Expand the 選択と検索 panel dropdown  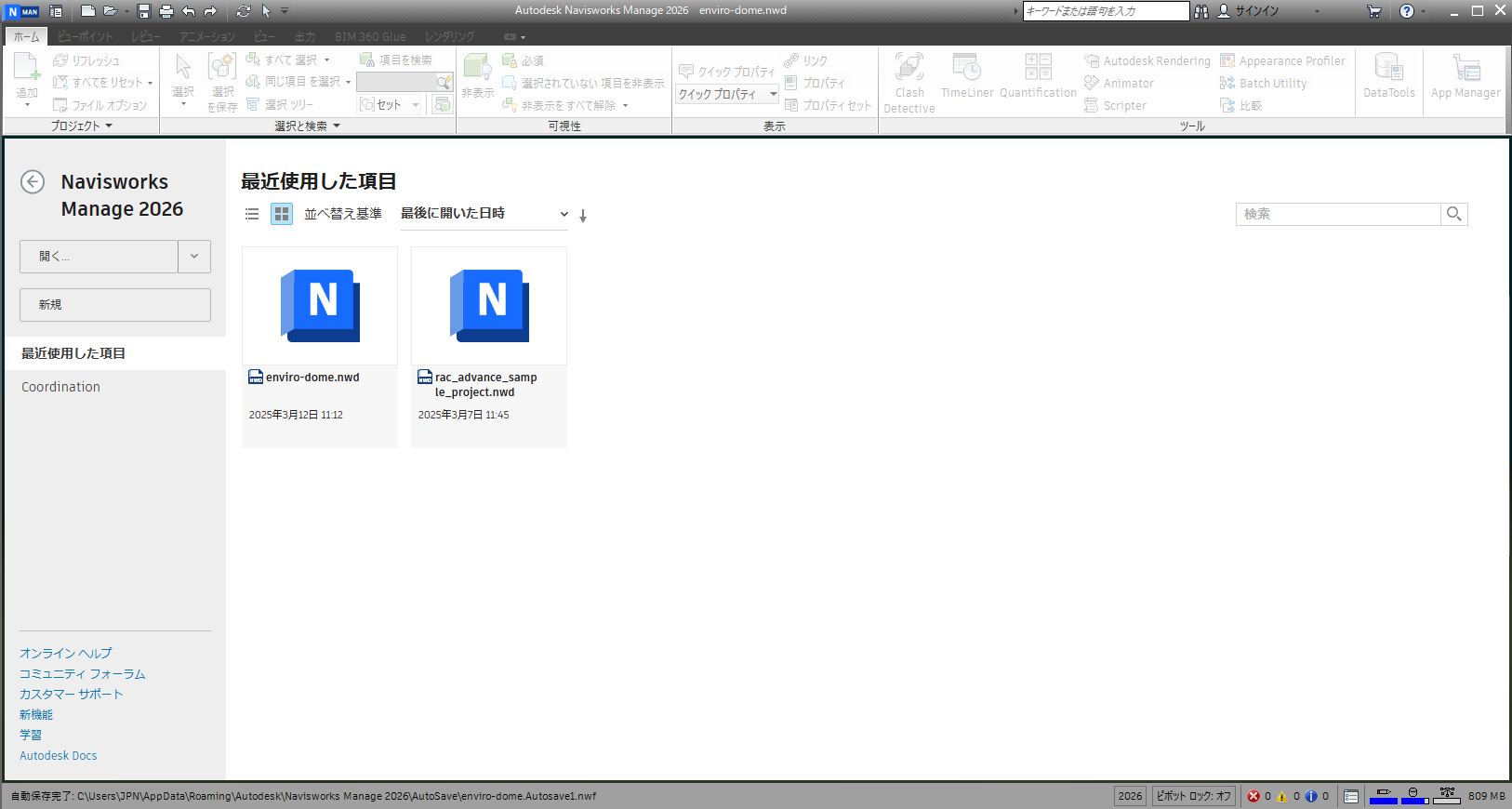pyautogui.click(x=308, y=126)
